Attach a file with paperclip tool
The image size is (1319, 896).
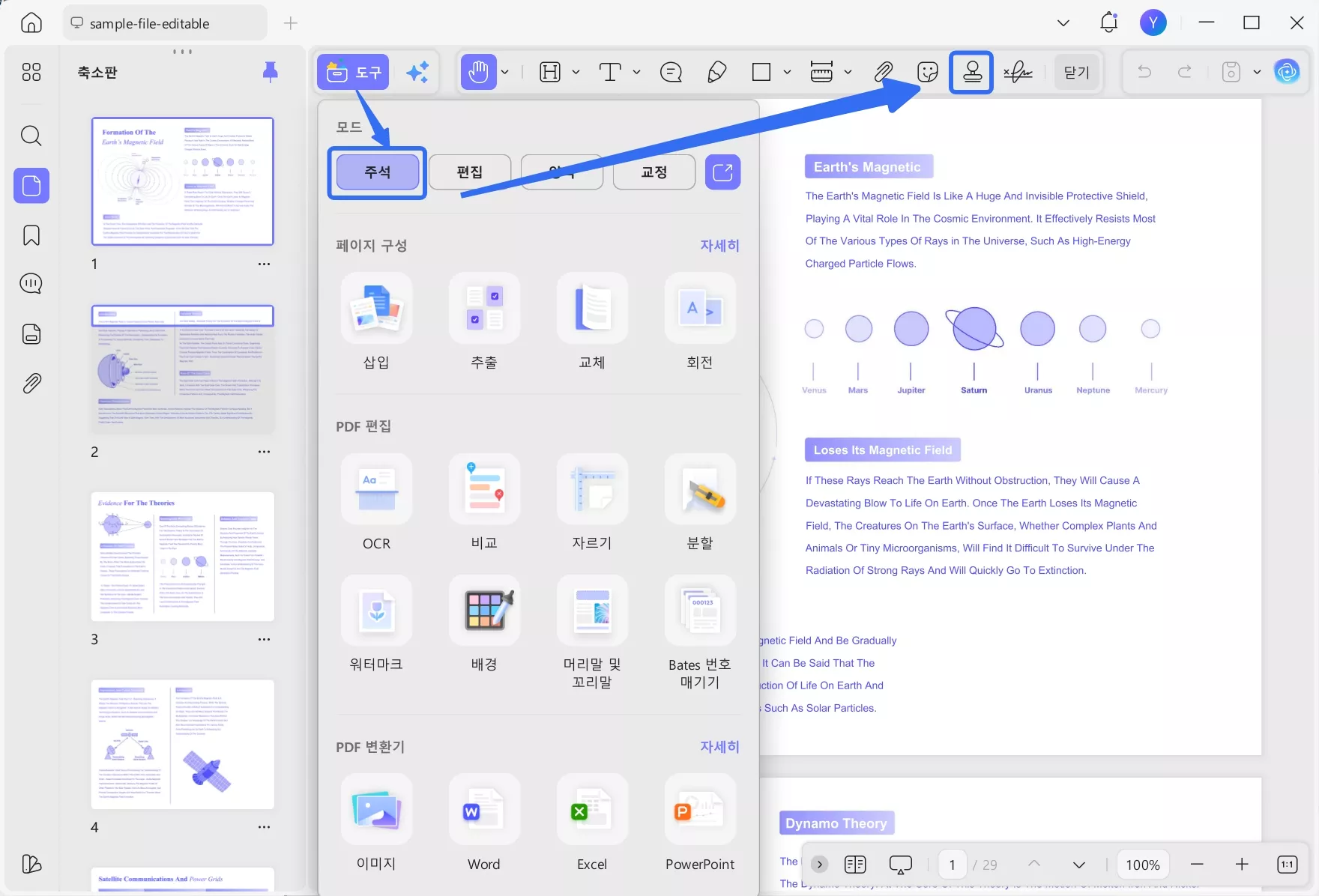[x=883, y=72]
